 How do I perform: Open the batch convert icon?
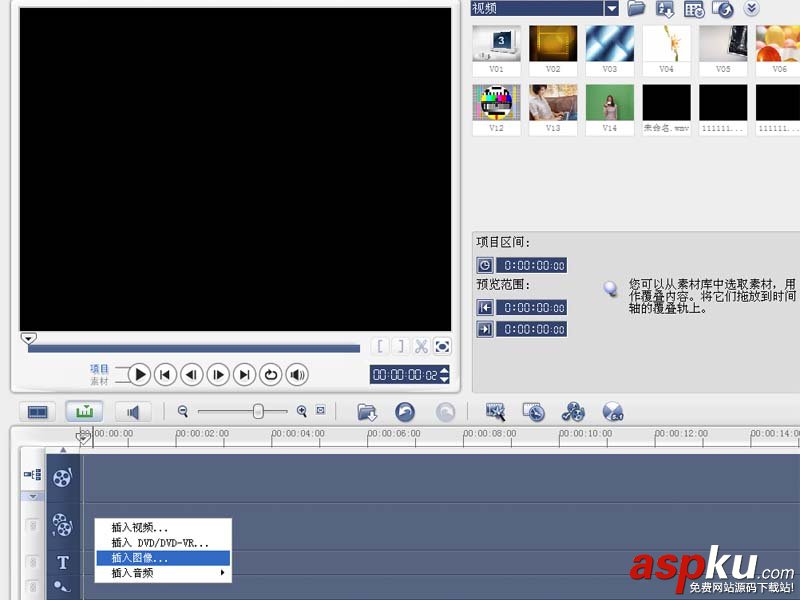click(x=534, y=412)
